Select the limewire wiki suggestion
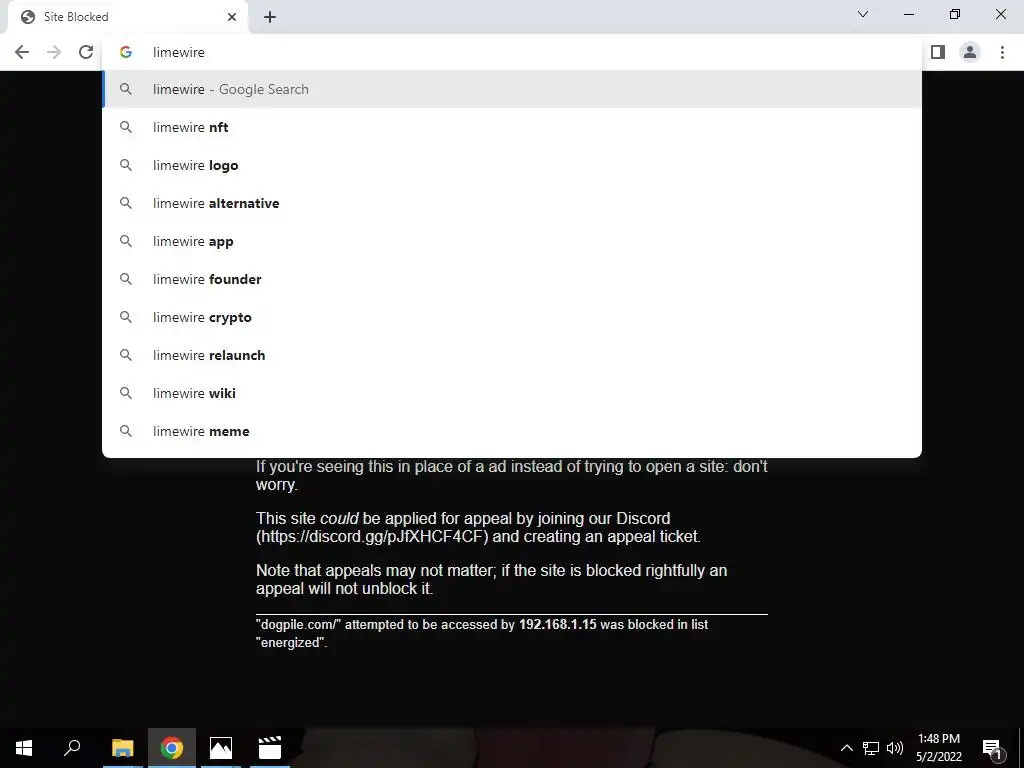The height and width of the screenshot is (768, 1024). [512, 392]
